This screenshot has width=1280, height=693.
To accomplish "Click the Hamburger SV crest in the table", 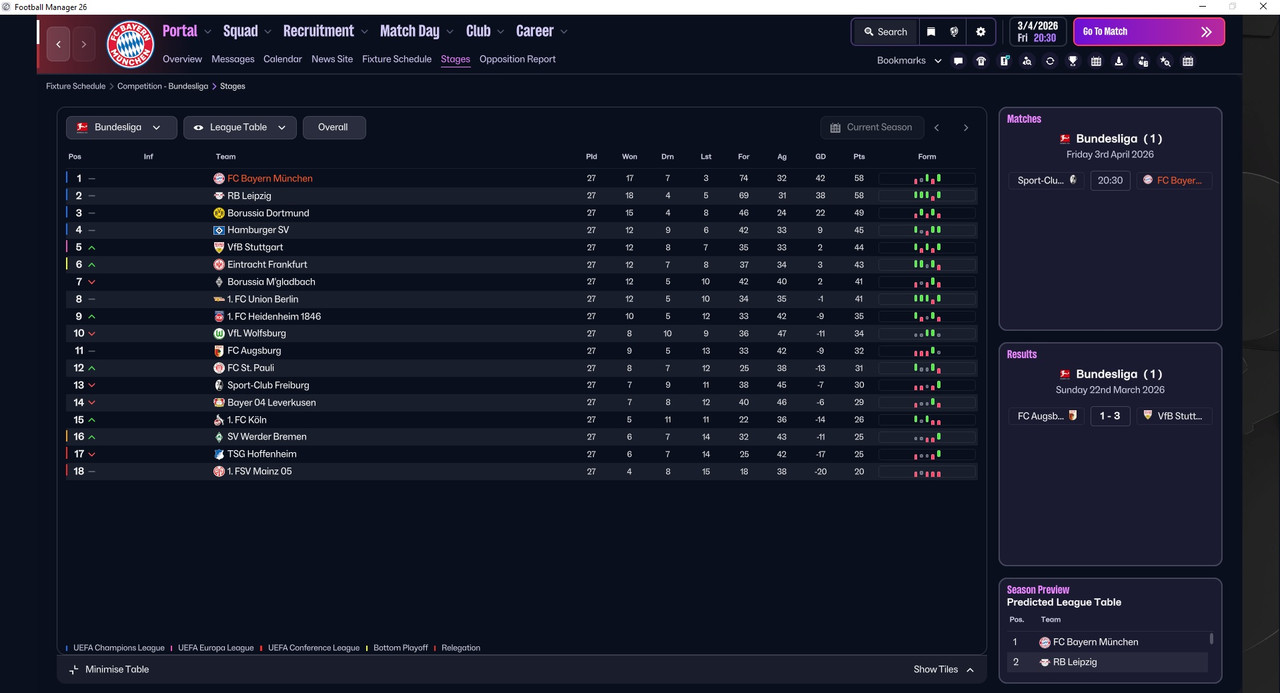I will [x=219, y=230].
